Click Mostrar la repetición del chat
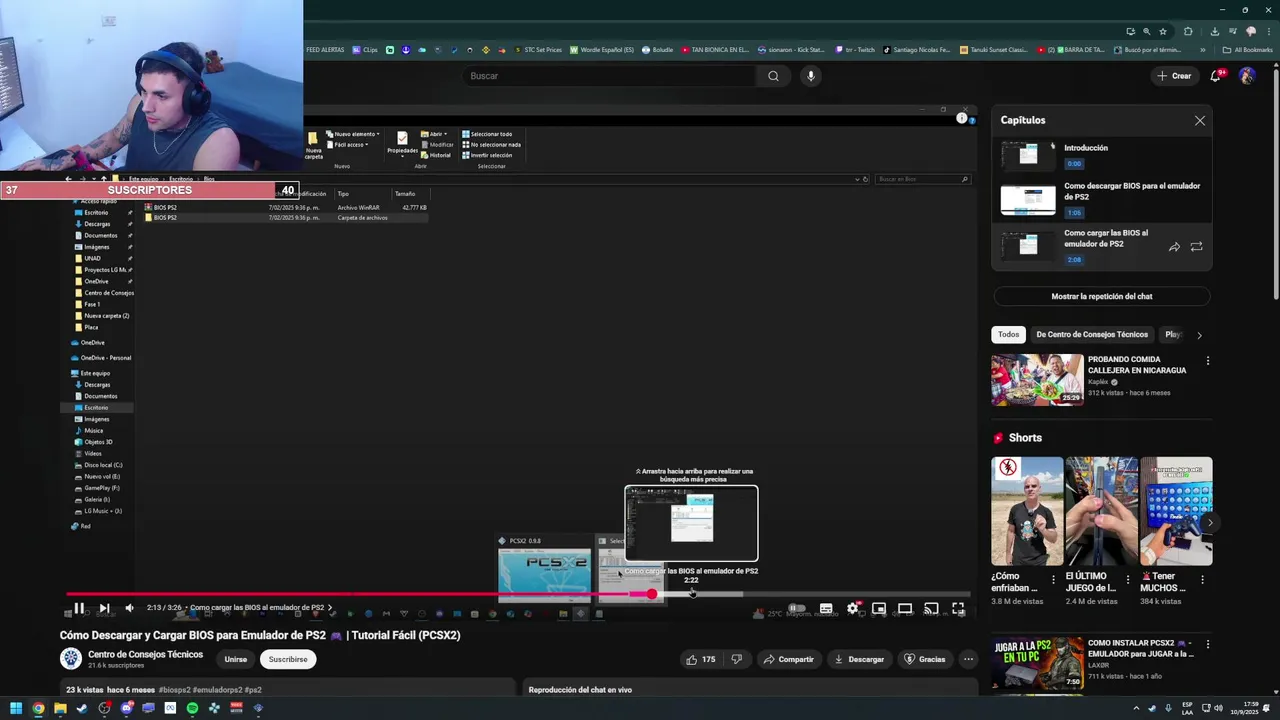This screenshot has width=1280, height=720. coord(1101,296)
